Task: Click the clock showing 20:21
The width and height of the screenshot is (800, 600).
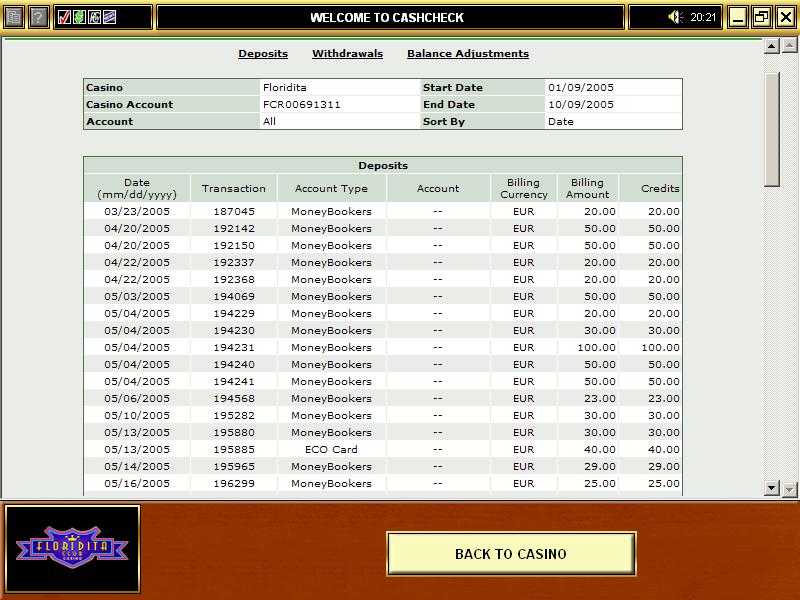Action: point(704,17)
